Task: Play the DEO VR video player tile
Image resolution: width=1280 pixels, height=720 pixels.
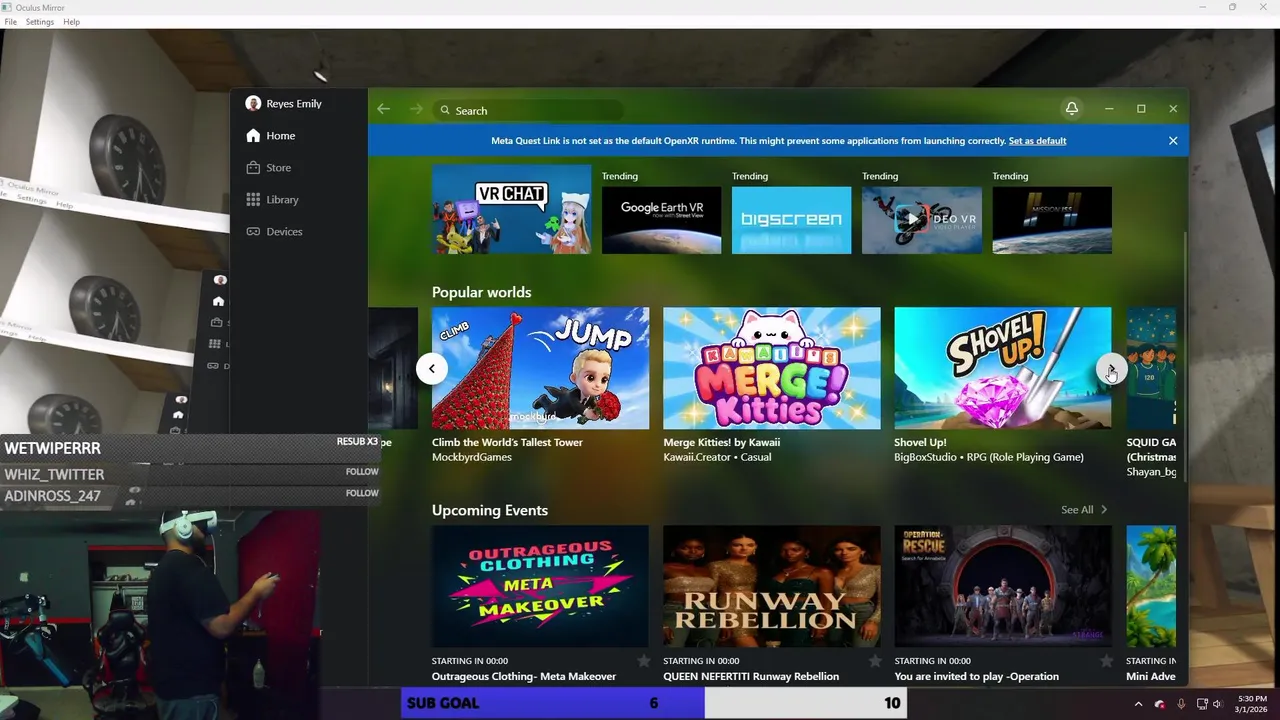Action: 921,220
